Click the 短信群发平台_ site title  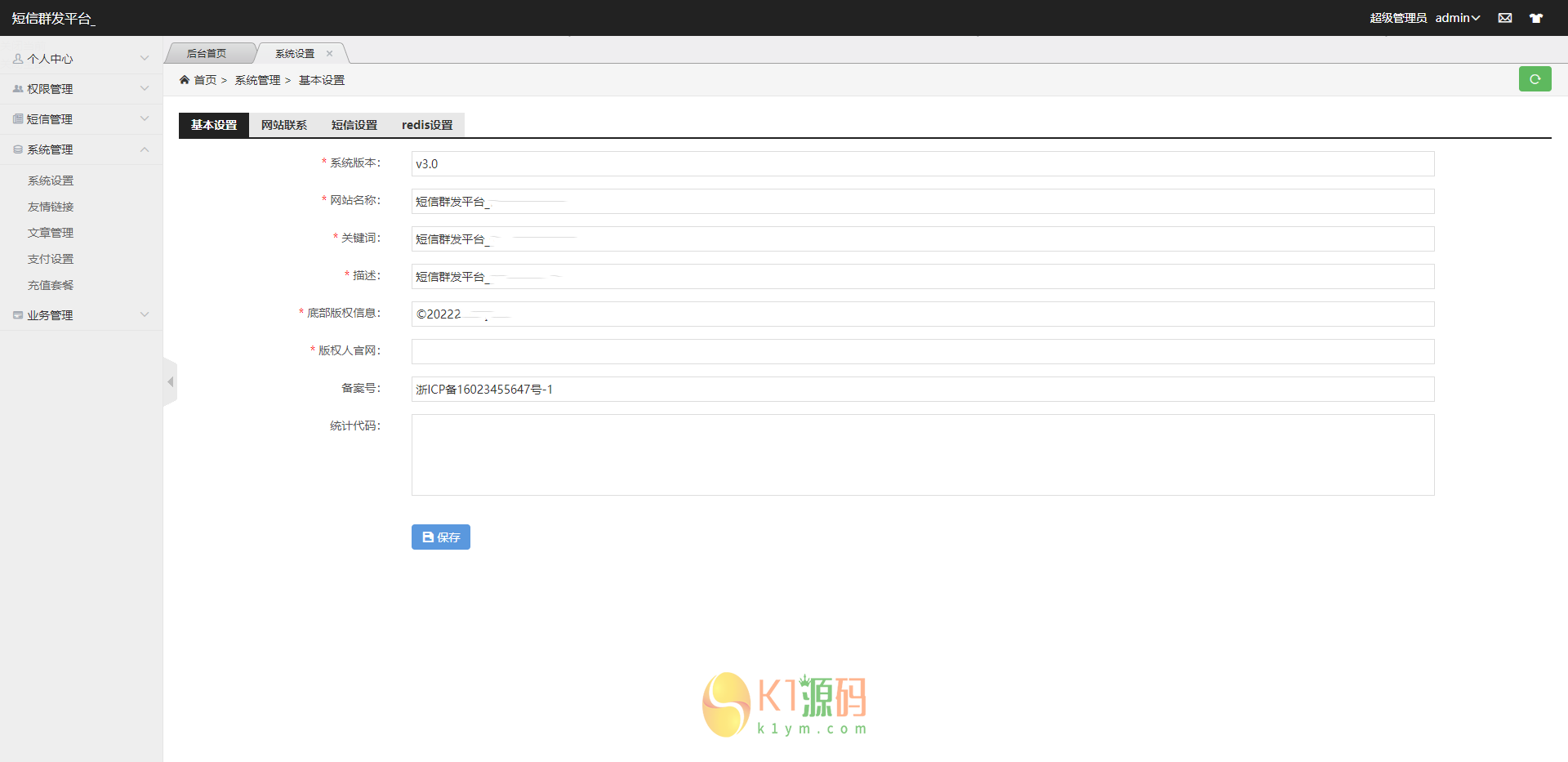pos(53,18)
